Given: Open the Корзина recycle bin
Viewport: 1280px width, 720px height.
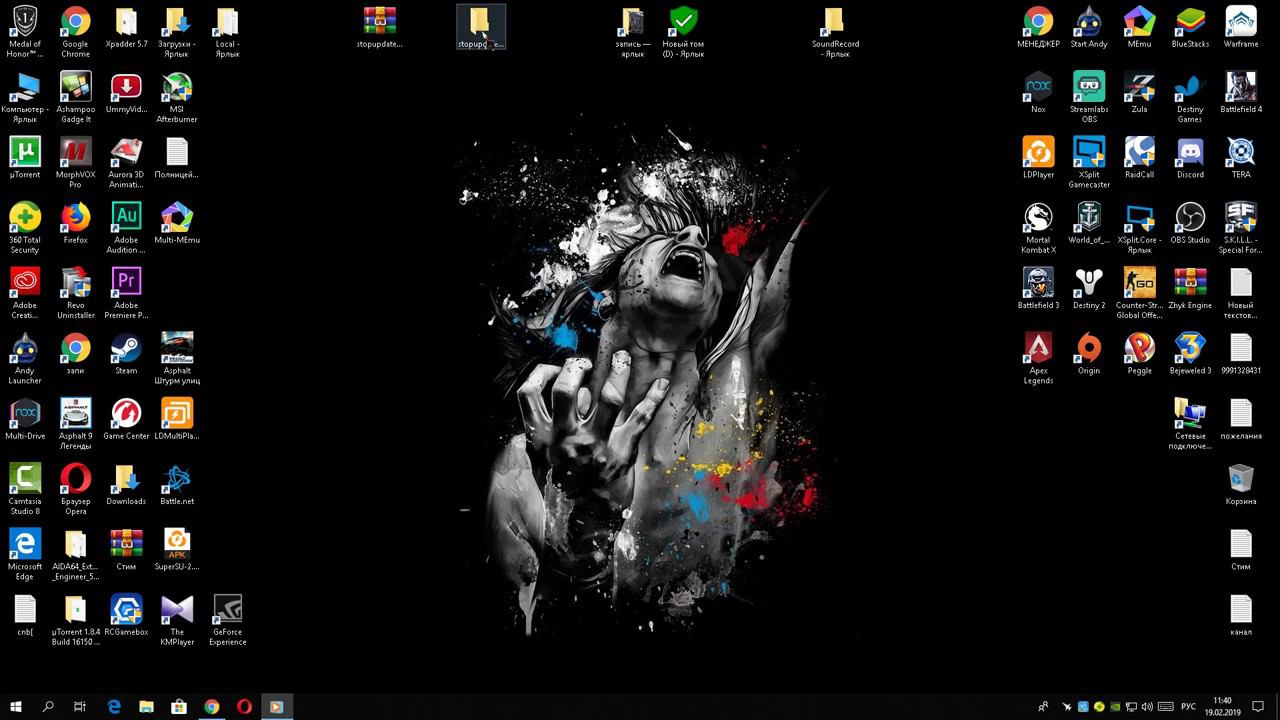Looking at the screenshot, I should pos(1241,484).
